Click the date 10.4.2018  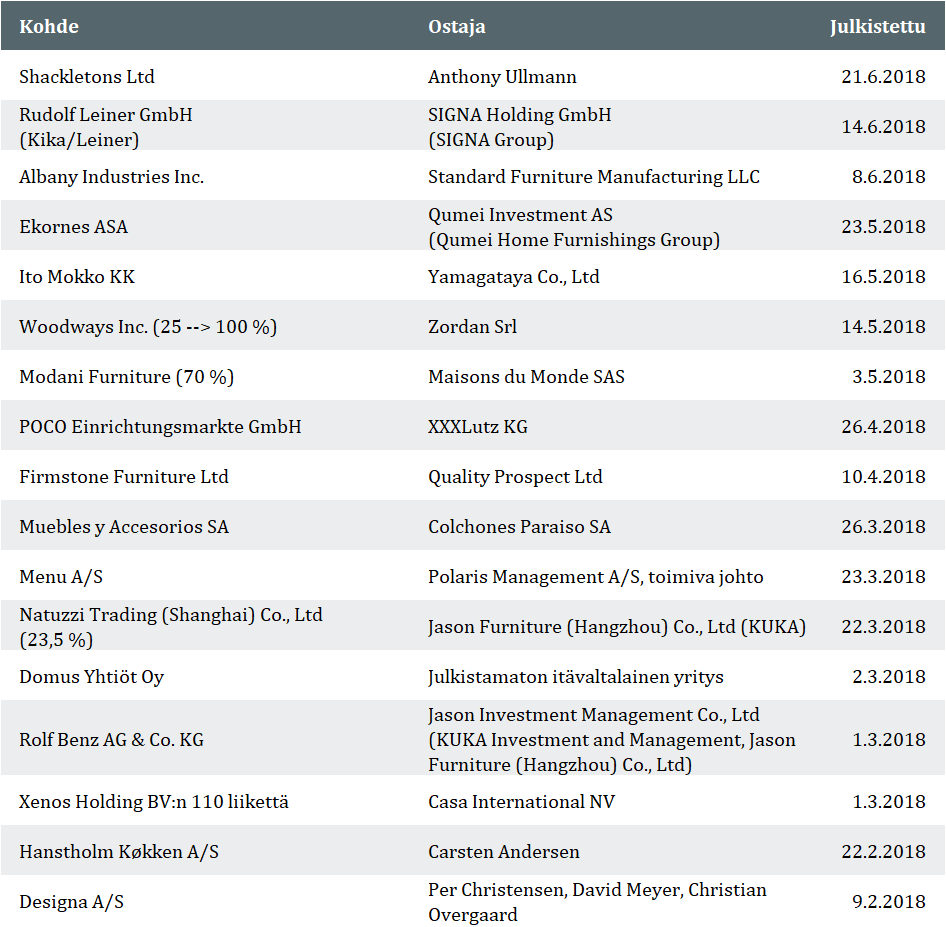(883, 477)
